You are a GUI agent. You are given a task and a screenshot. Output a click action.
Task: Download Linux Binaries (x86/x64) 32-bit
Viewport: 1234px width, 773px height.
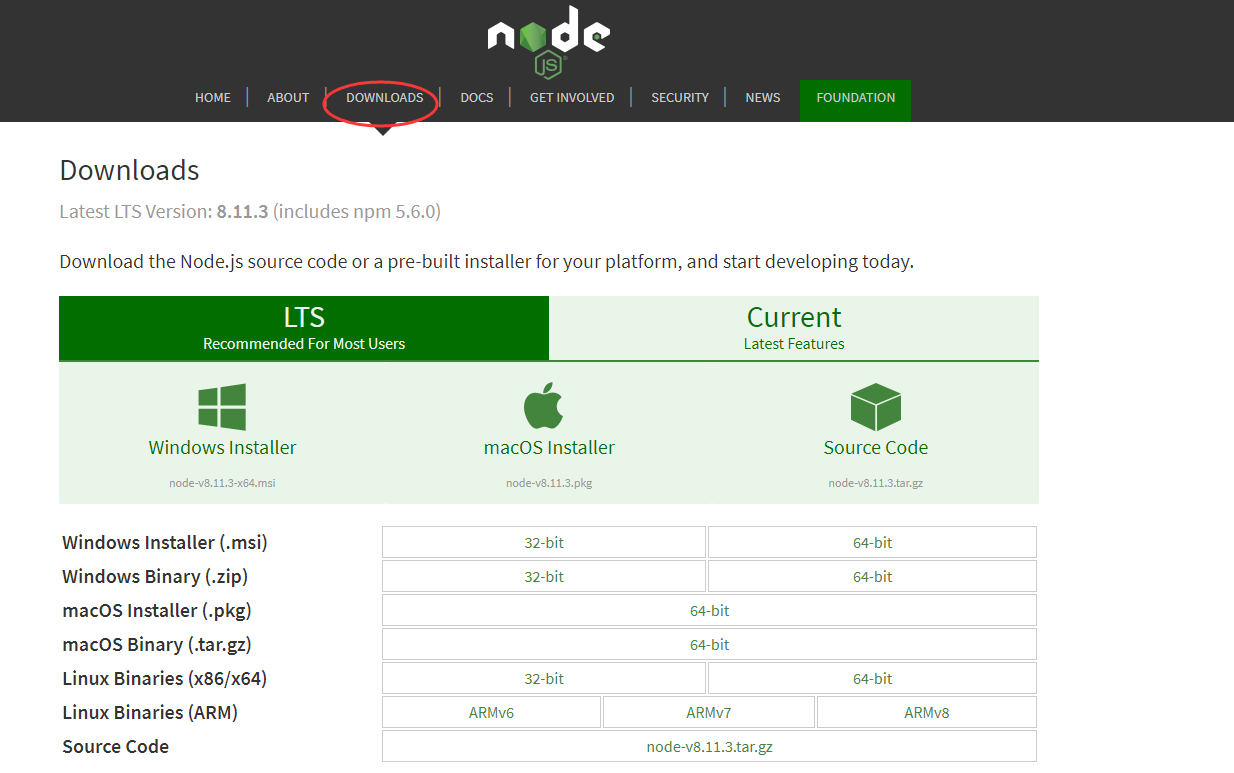pyautogui.click(x=544, y=678)
